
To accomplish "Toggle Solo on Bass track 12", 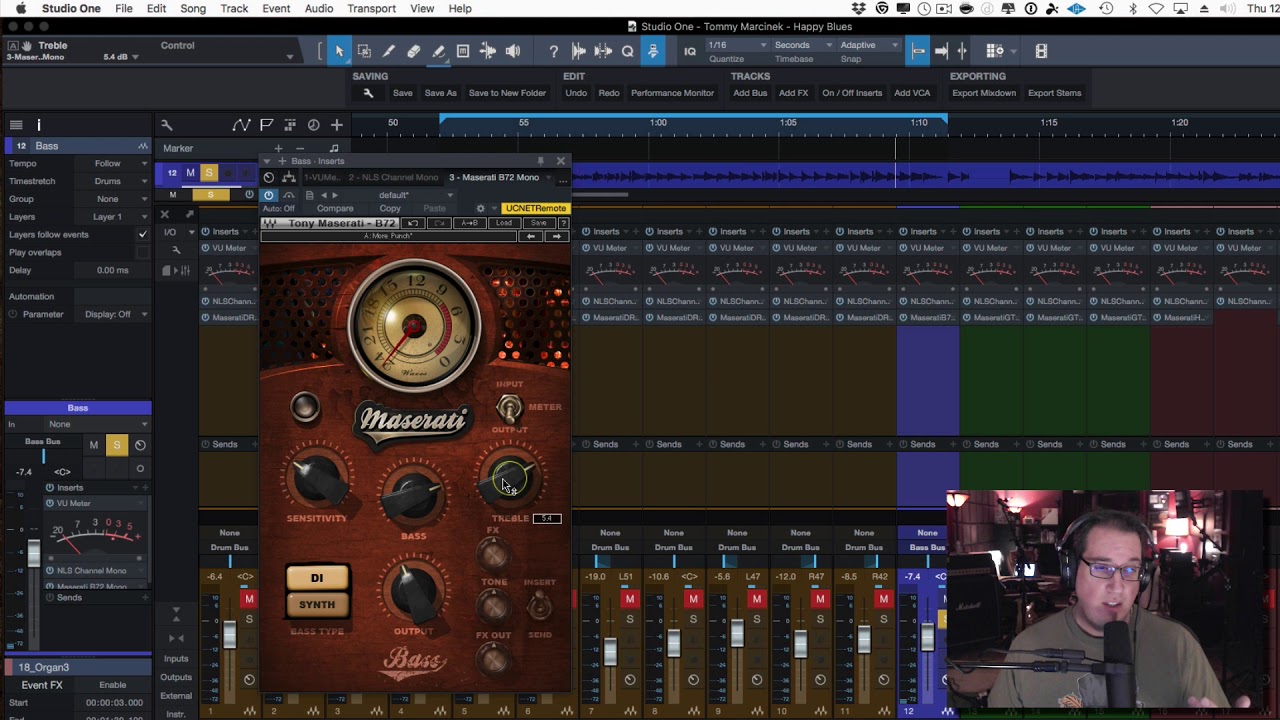I will (208, 173).
